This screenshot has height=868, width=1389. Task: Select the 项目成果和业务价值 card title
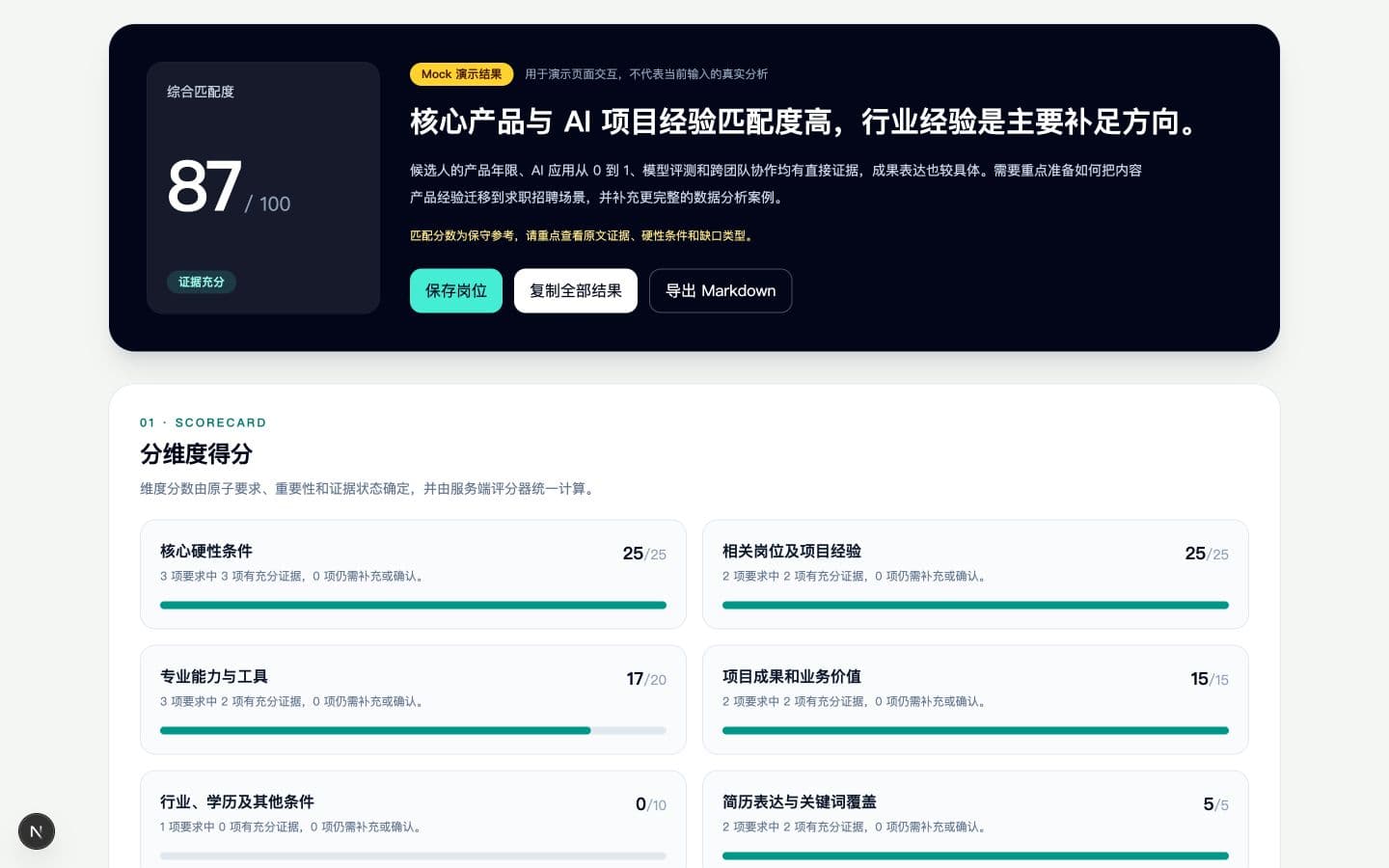click(792, 676)
